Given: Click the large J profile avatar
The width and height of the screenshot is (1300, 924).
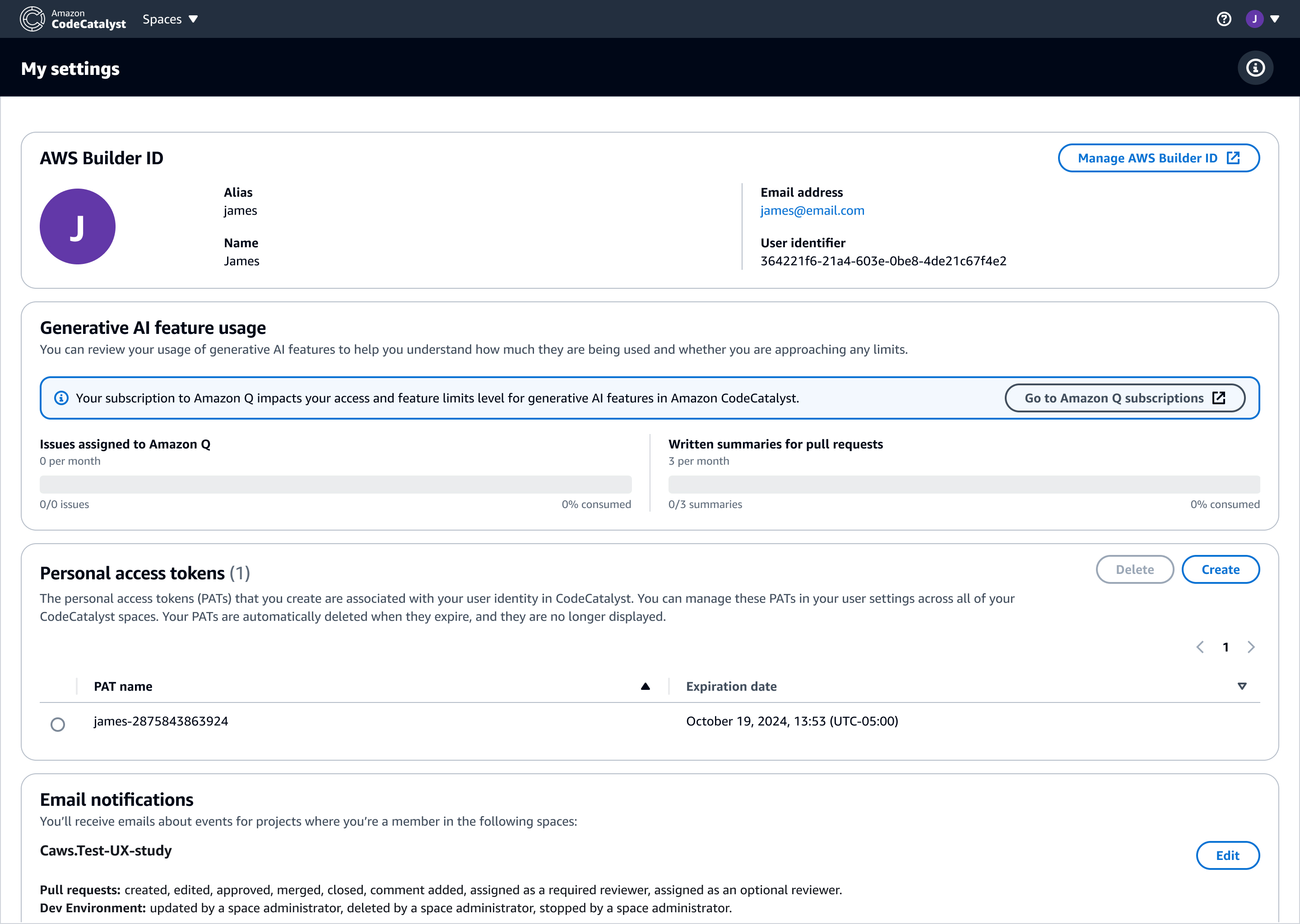Looking at the screenshot, I should pos(77,226).
